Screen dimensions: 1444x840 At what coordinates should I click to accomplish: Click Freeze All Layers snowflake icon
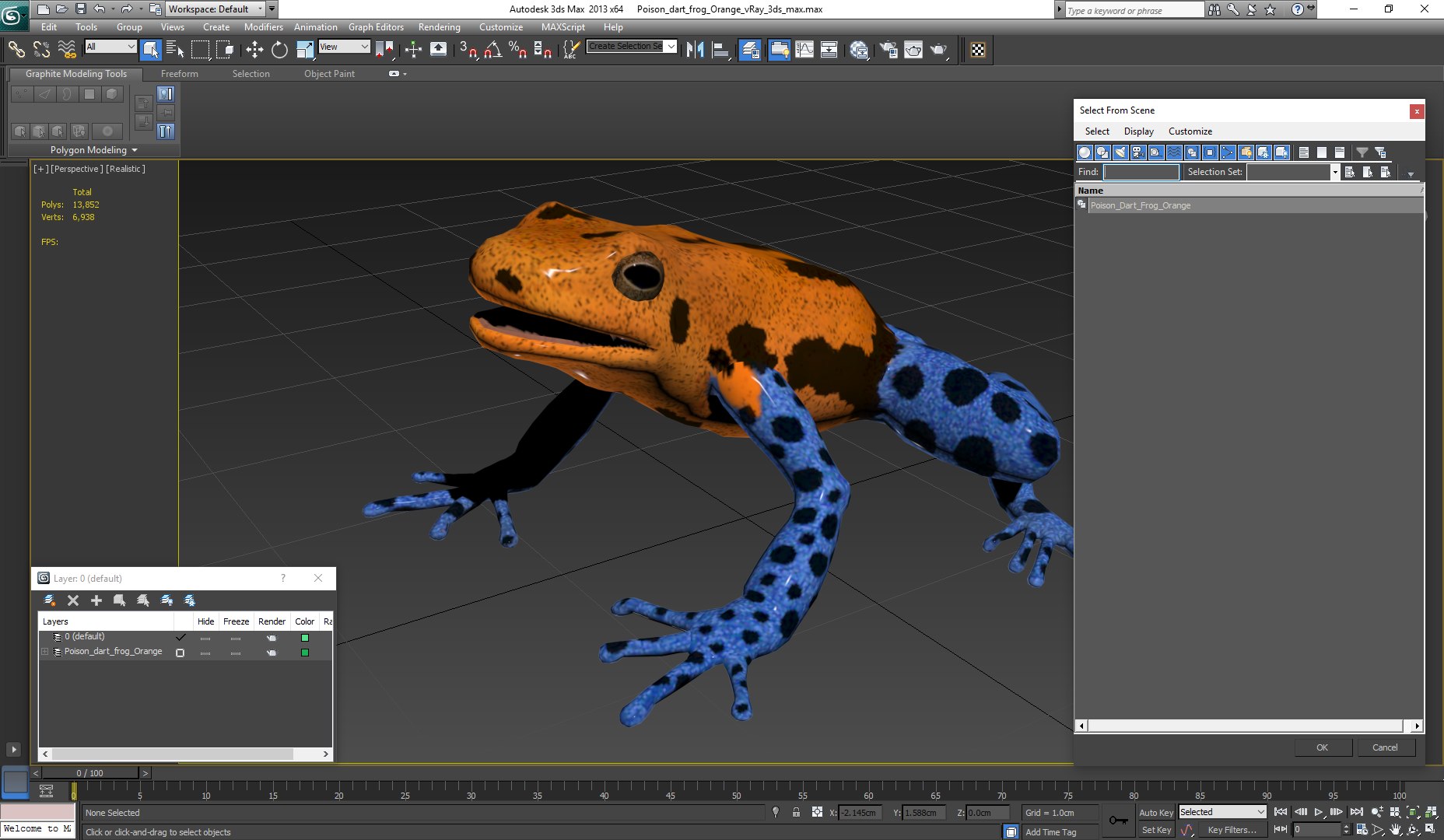190,600
